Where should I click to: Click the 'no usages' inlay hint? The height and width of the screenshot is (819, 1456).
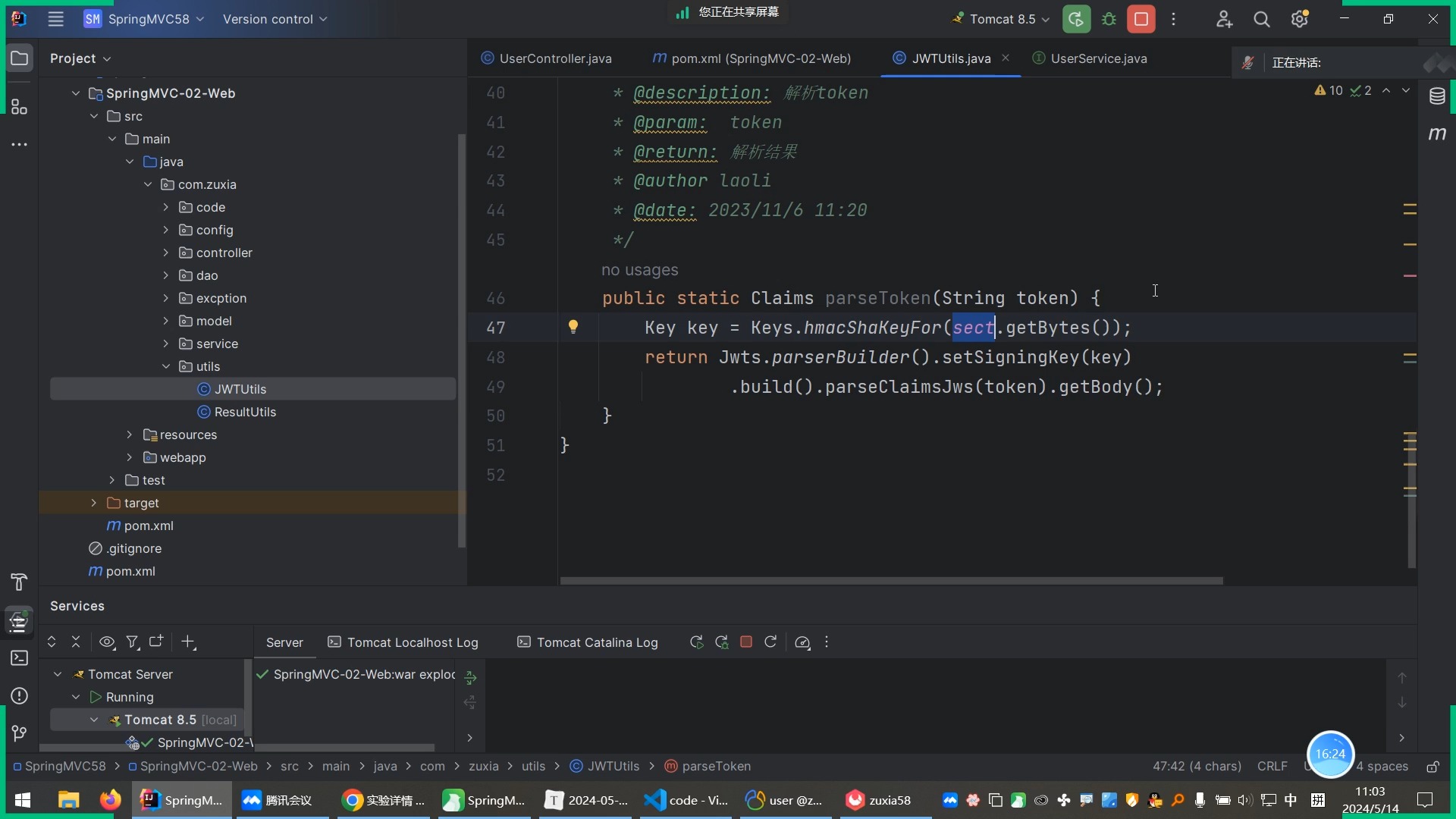click(639, 270)
